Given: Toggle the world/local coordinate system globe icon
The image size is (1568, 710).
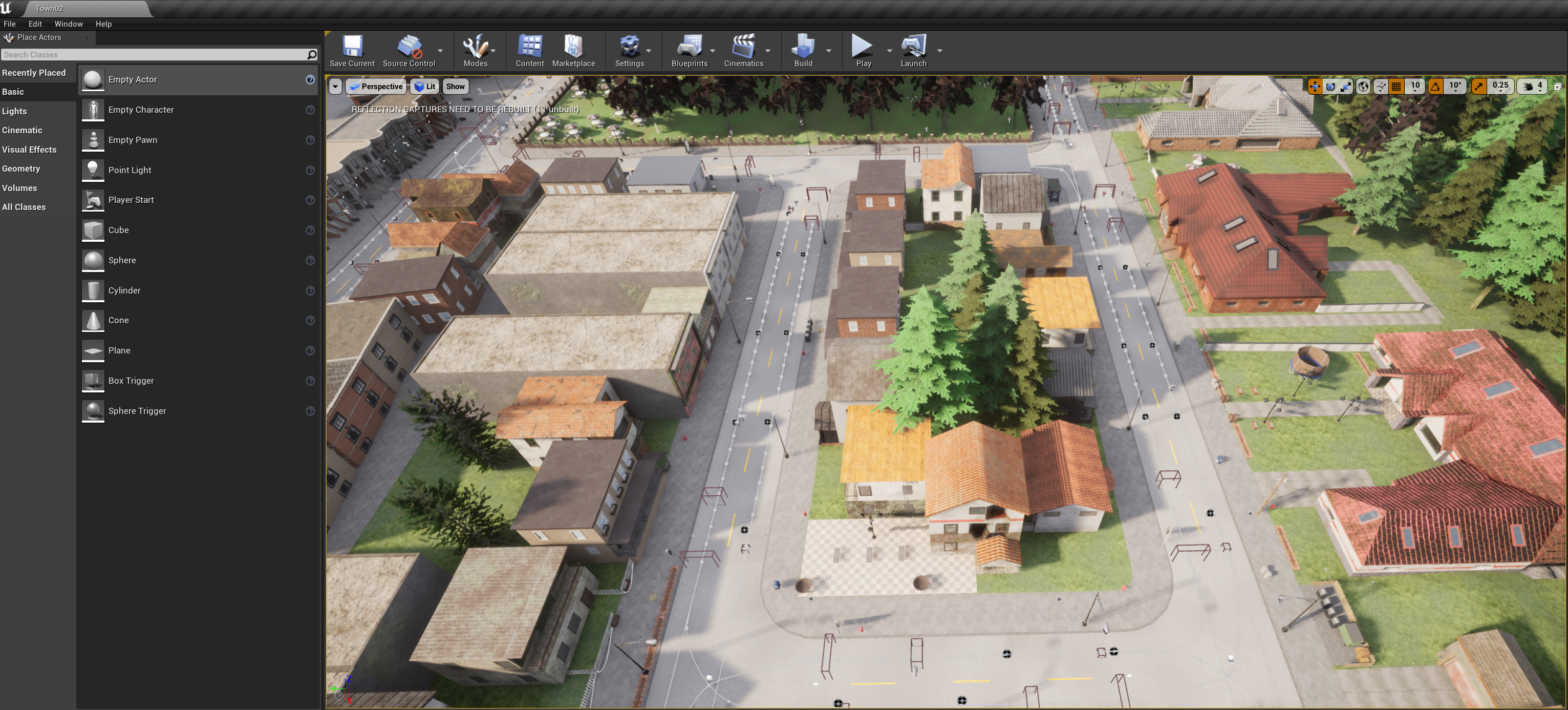Looking at the screenshot, I should point(1363,87).
